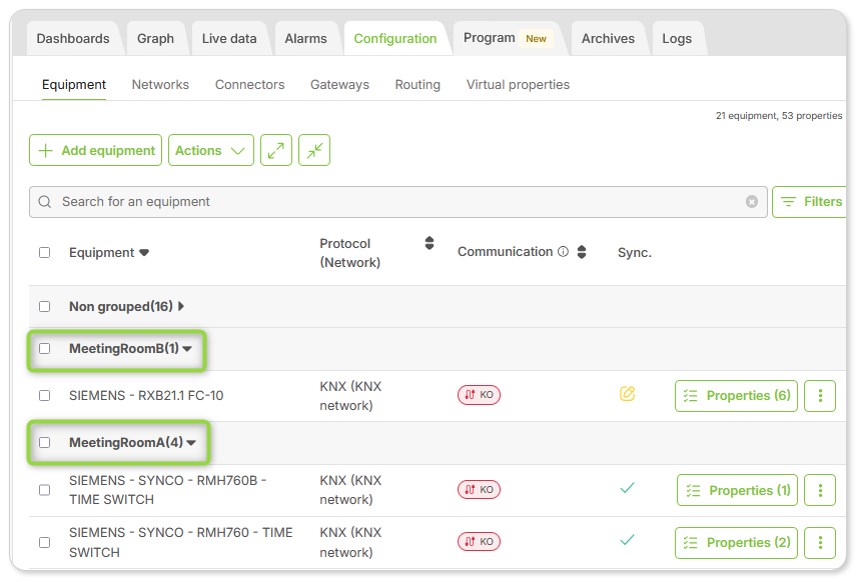Click the Sync. column header

[x=635, y=252]
